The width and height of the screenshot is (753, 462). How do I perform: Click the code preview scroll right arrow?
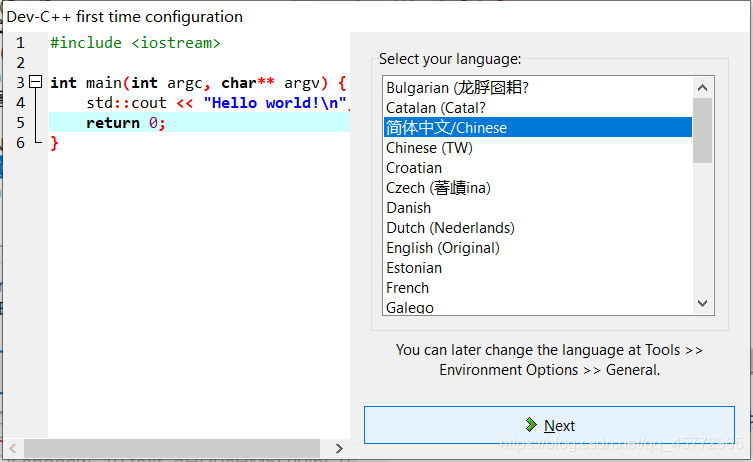pyautogui.click(x=340, y=449)
